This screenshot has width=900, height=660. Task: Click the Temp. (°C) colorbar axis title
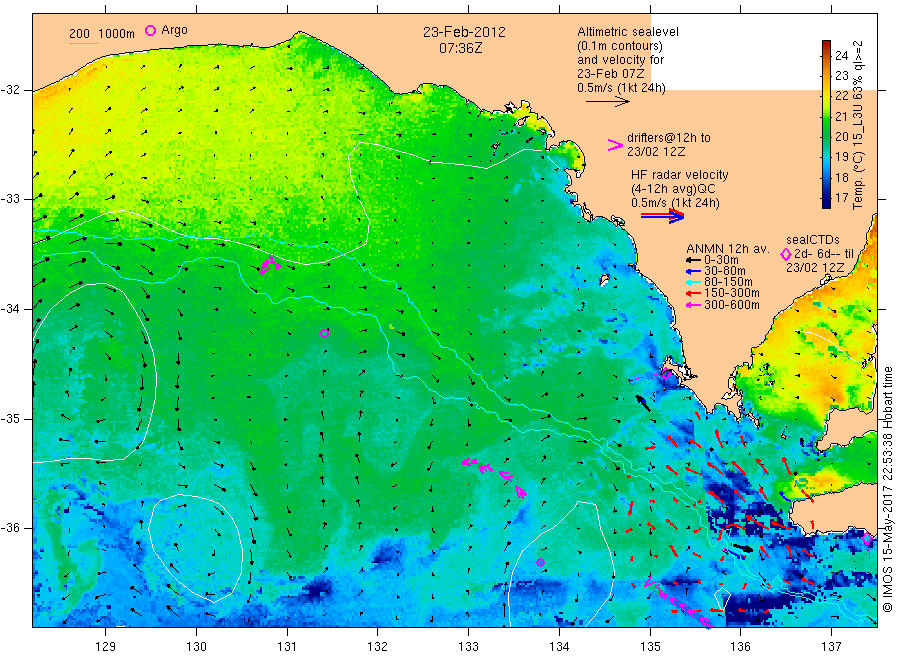coord(858,125)
